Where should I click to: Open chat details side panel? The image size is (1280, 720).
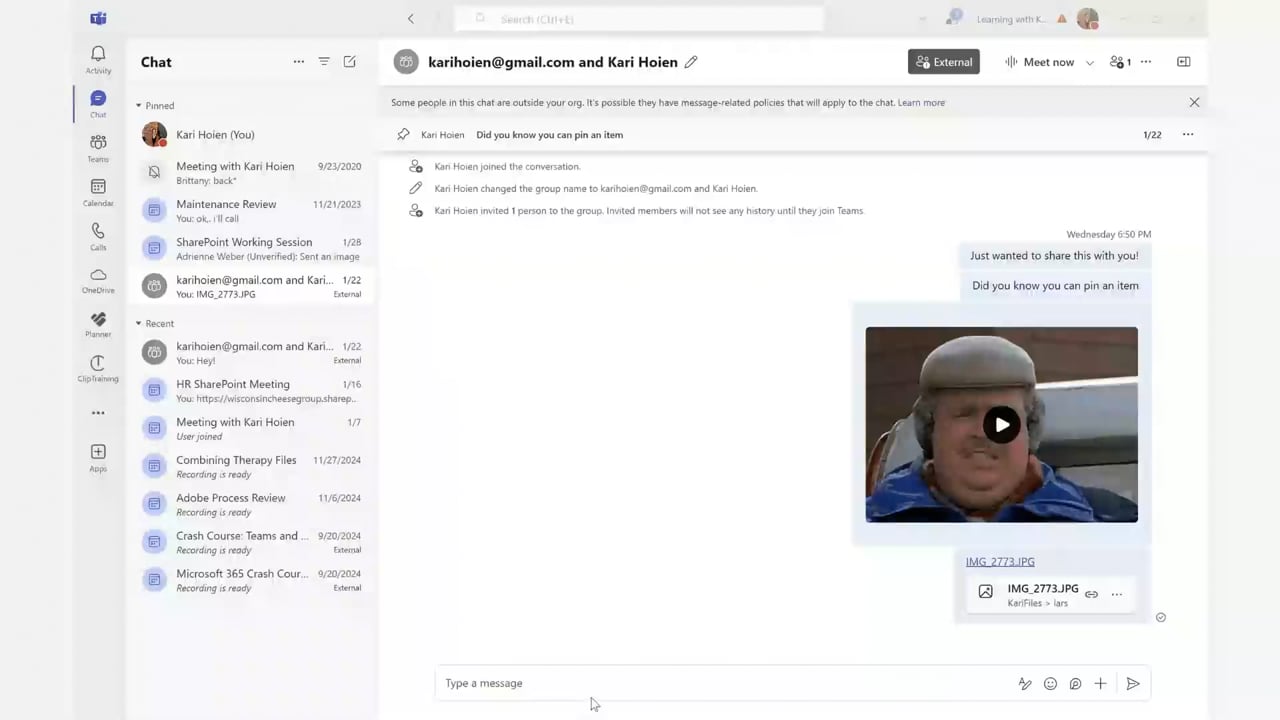point(1184,62)
